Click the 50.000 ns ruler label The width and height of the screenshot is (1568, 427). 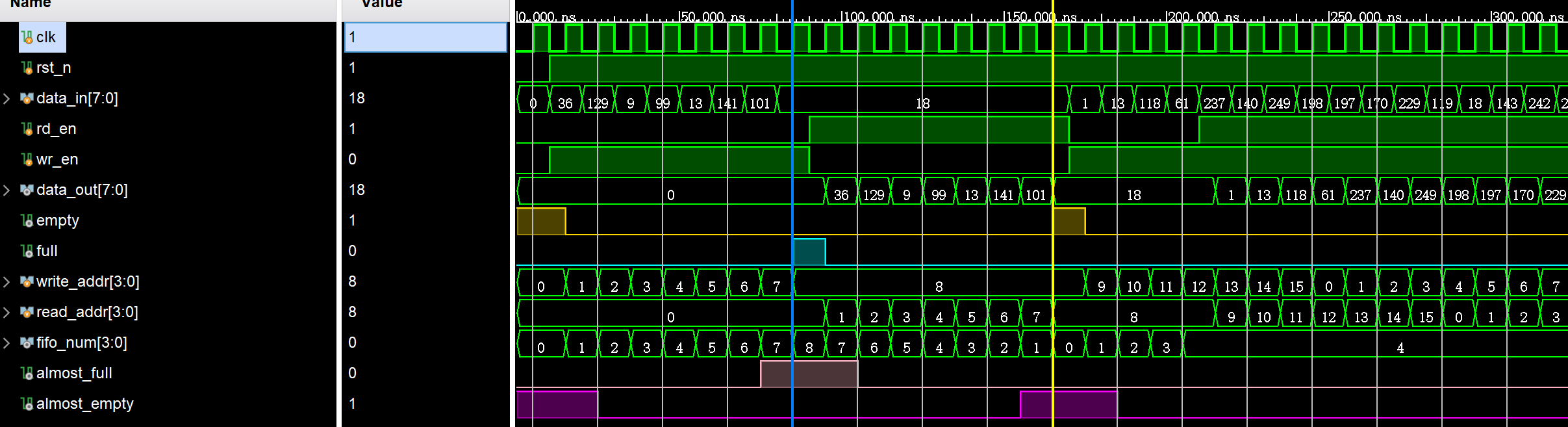713,17
